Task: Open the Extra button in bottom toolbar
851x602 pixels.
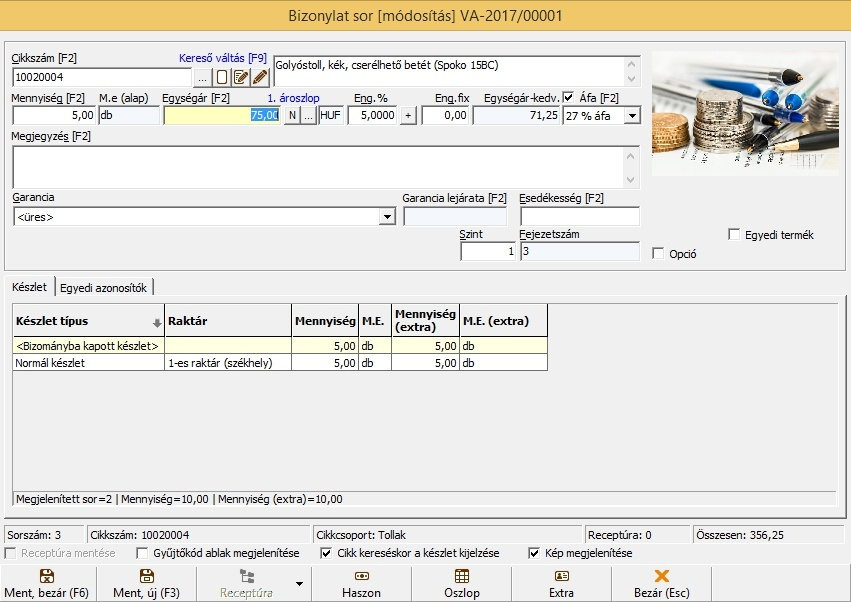Action: [561, 584]
